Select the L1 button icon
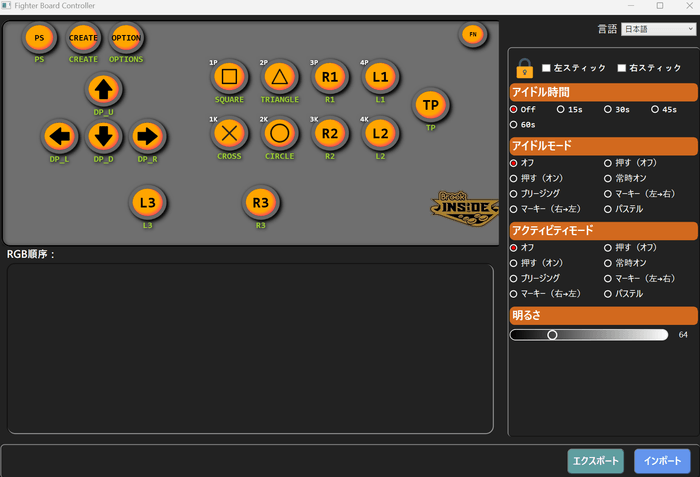The image size is (700, 477). pos(380,77)
